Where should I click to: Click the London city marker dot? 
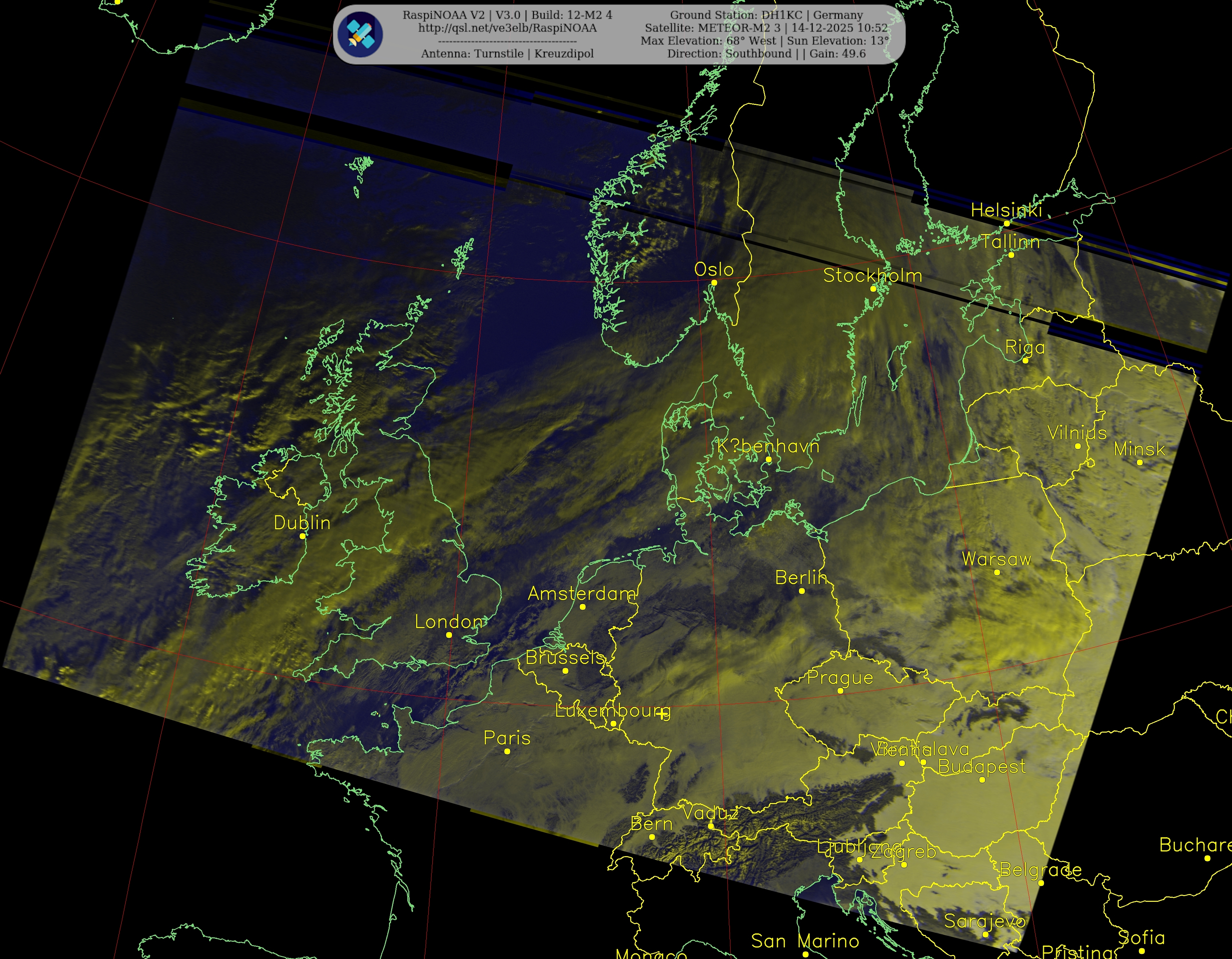(x=449, y=635)
